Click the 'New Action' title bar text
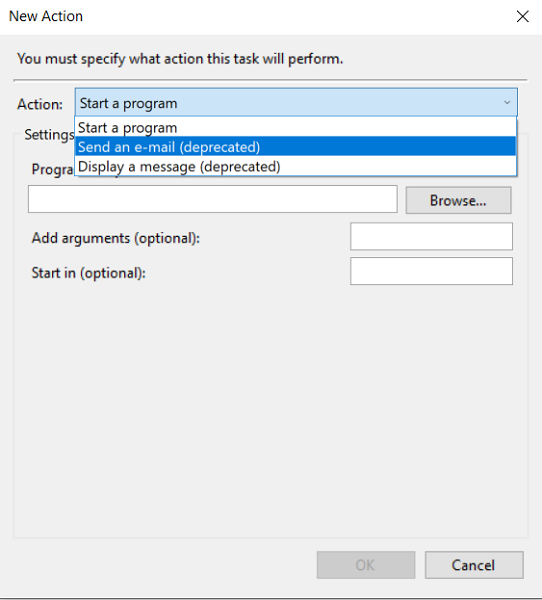 pos(46,16)
